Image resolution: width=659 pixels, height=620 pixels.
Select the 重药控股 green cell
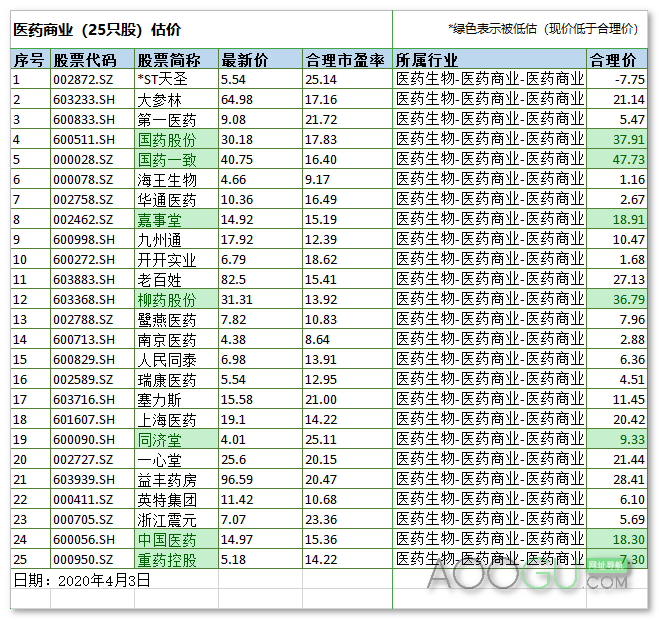[177, 559]
